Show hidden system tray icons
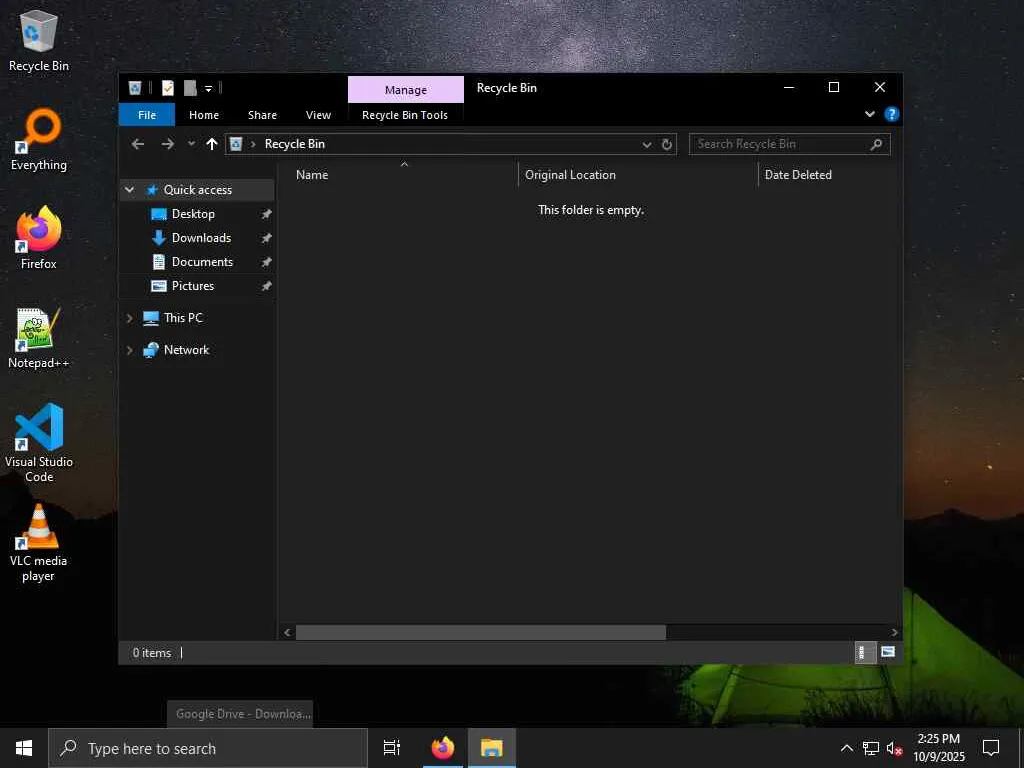This screenshot has height=768, width=1024. 846,748
